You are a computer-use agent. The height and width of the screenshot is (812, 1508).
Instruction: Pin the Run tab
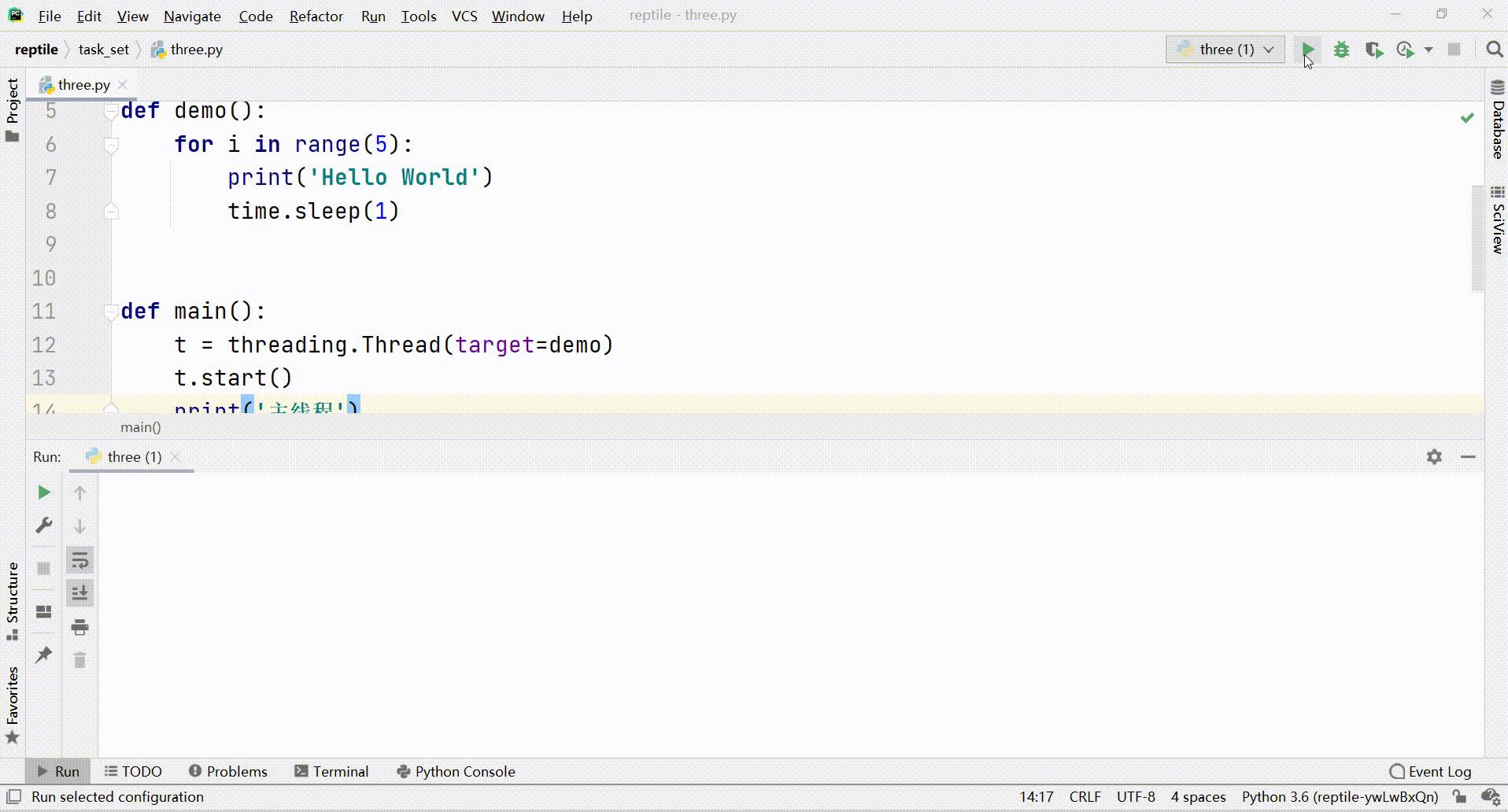(x=44, y=655)
